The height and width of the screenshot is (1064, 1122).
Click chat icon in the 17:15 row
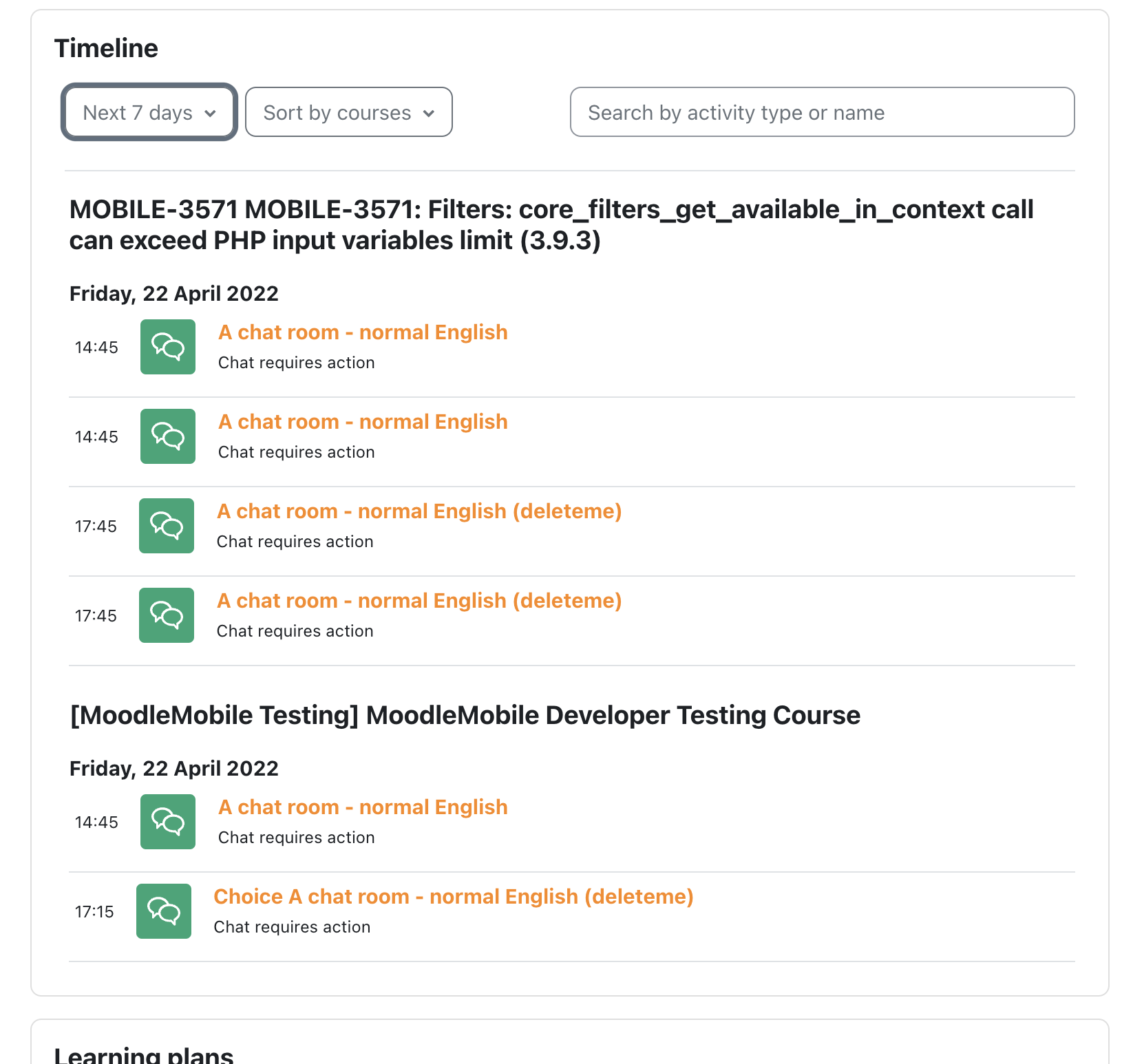(164, 911)
